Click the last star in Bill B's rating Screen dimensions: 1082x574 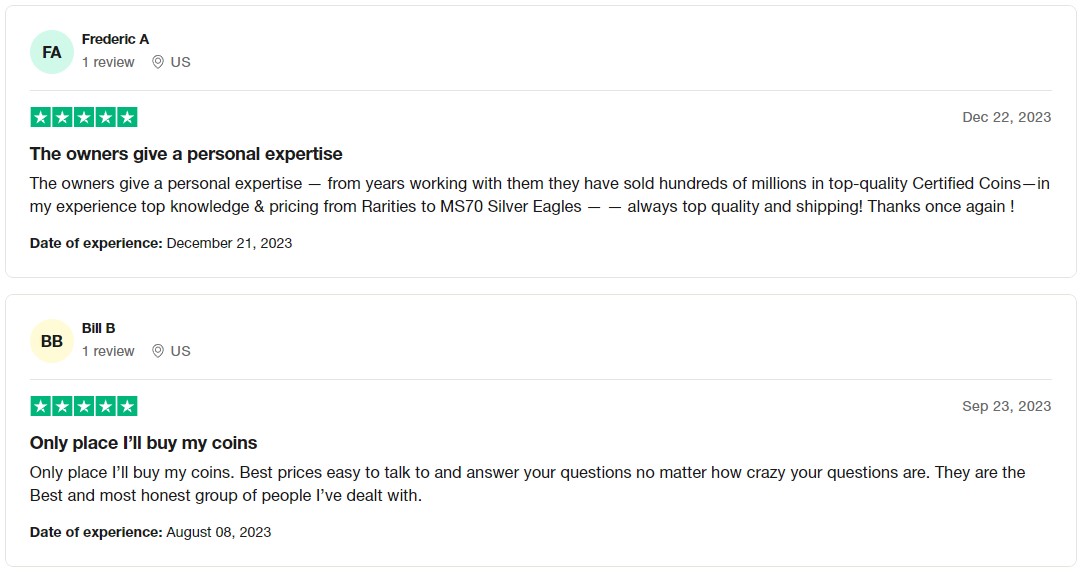[x=127, y=406]
